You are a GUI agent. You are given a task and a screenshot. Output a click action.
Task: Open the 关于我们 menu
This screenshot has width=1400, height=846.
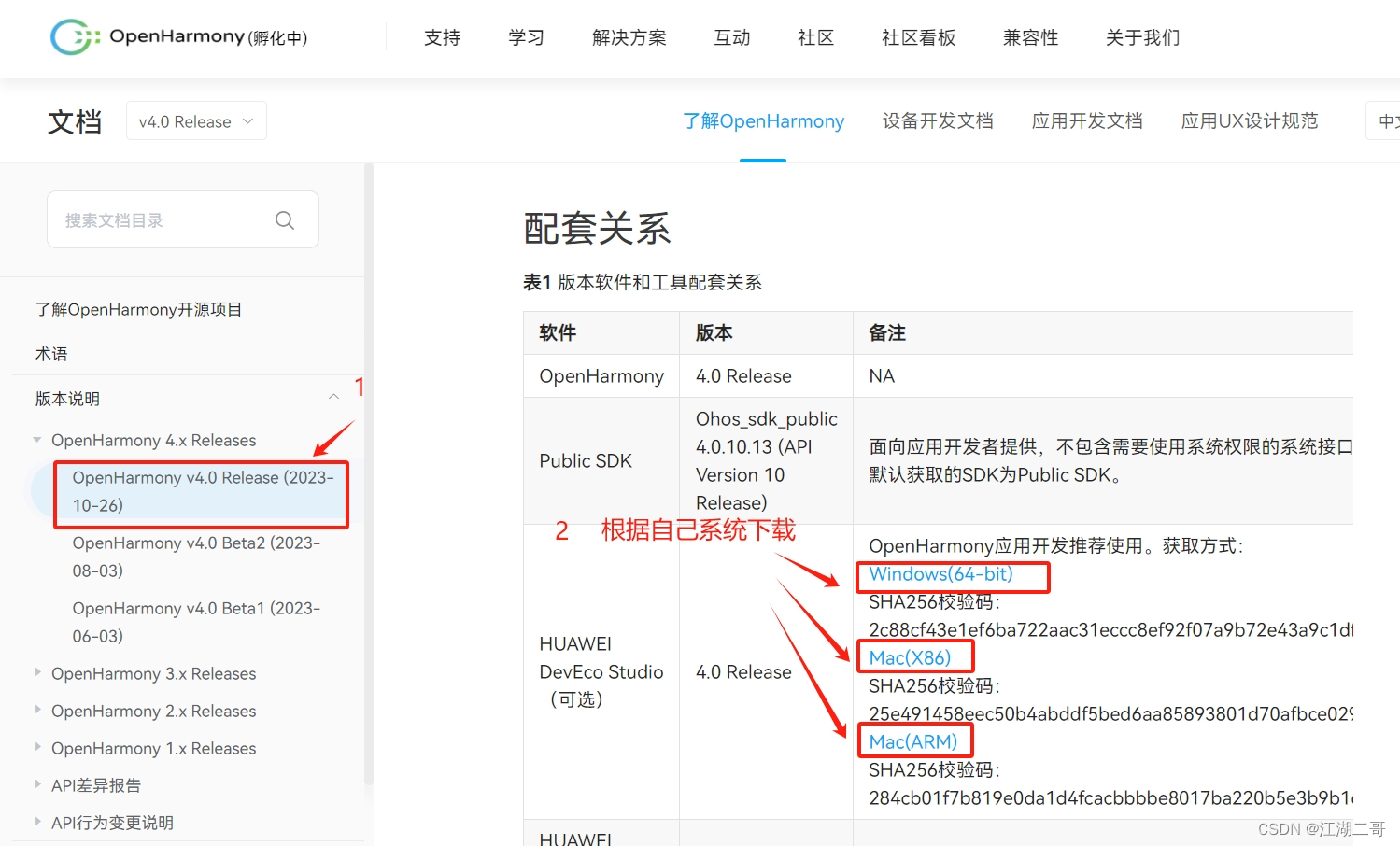tap(1143, 37)
